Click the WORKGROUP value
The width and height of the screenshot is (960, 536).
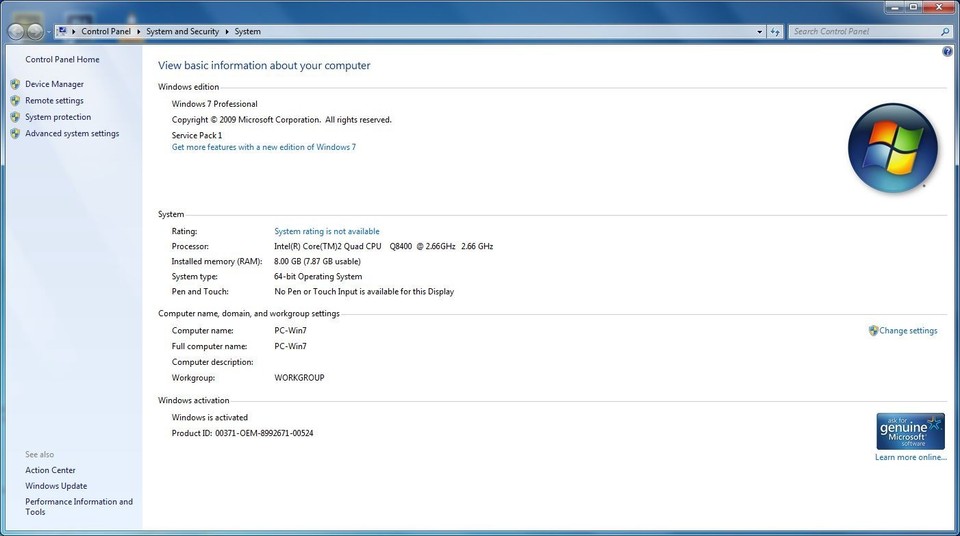(x=299, y=378)
